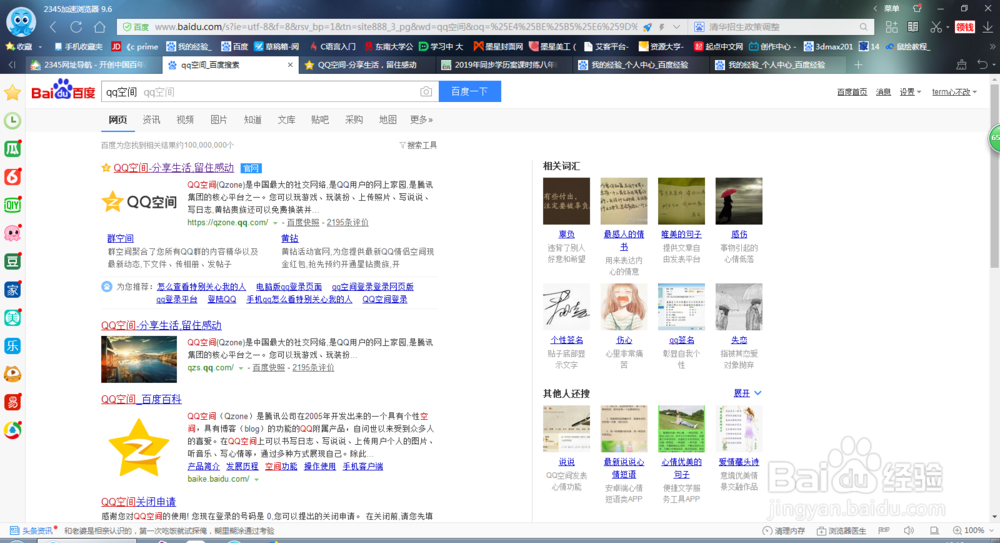Screen dimensions: 1000x543
Task: Go back with the browser back arrow
Action: point(54,27)
